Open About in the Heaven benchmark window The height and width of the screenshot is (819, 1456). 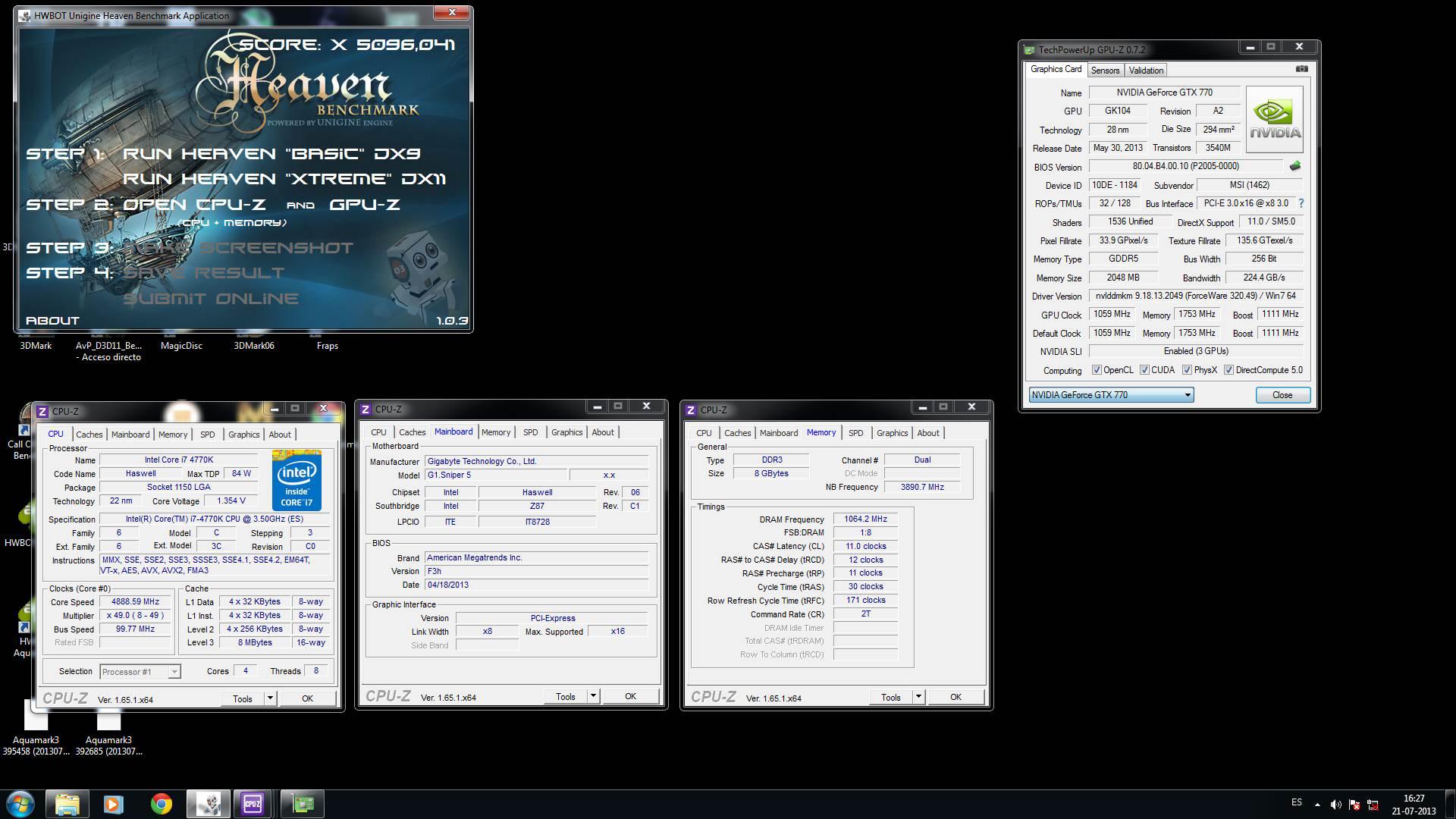[52, 321]
